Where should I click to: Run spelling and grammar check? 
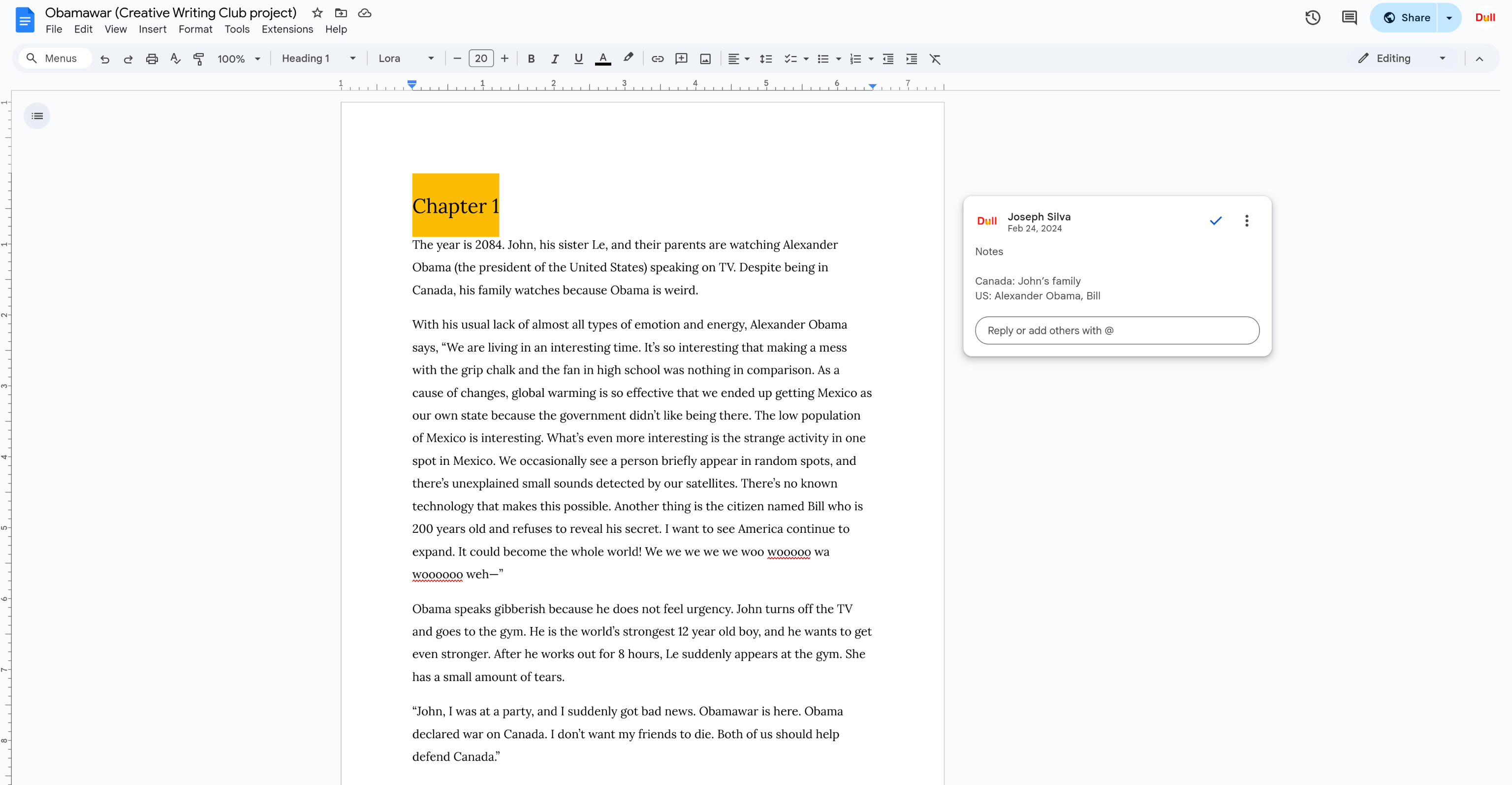point(175,59)
